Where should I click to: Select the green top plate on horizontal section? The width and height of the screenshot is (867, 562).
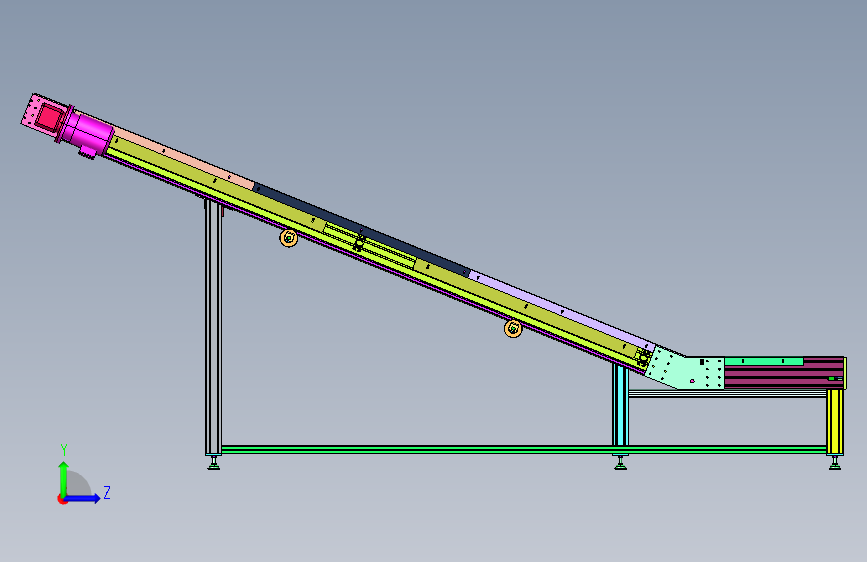[x=764, y=361]
